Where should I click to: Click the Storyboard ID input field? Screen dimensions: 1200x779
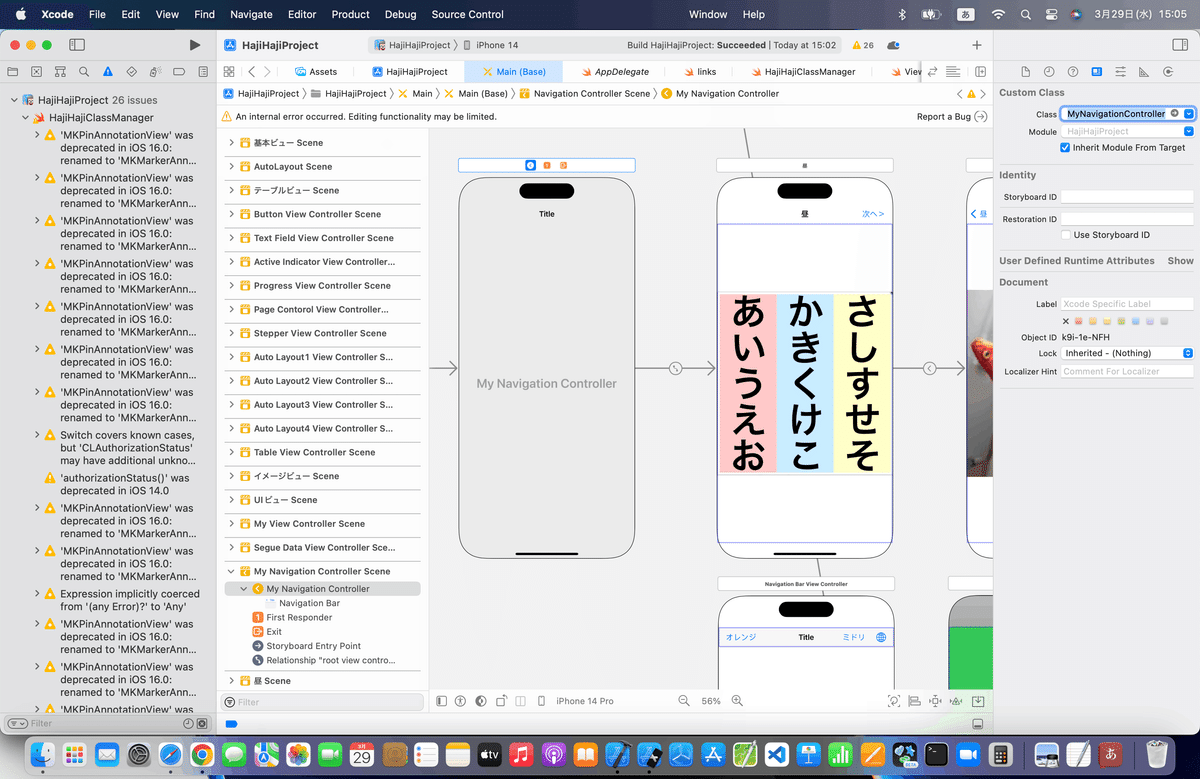tap(1127, 197)
